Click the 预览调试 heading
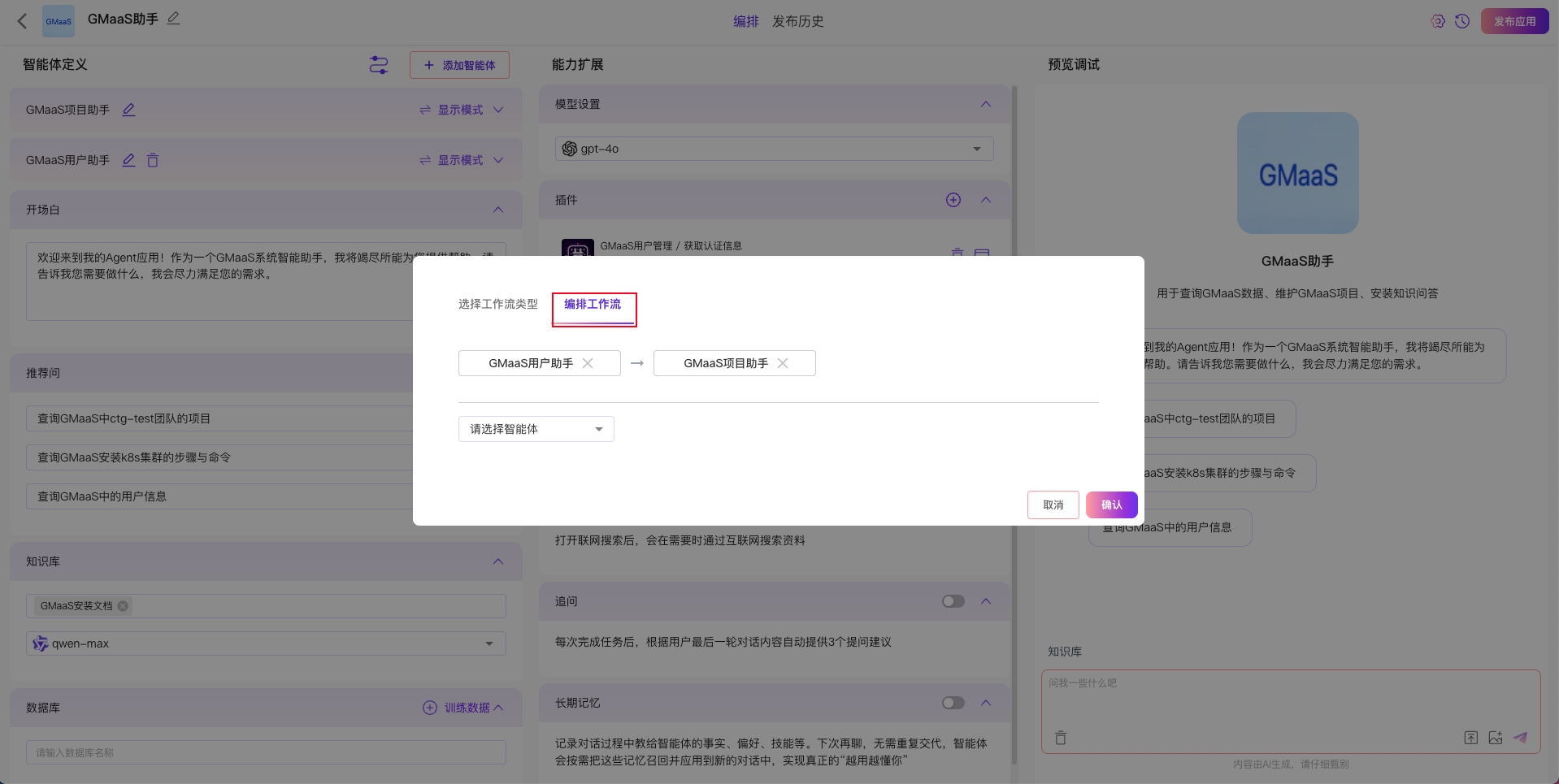Screen dimensions: 1559x784 click(x=1073, y=64)
